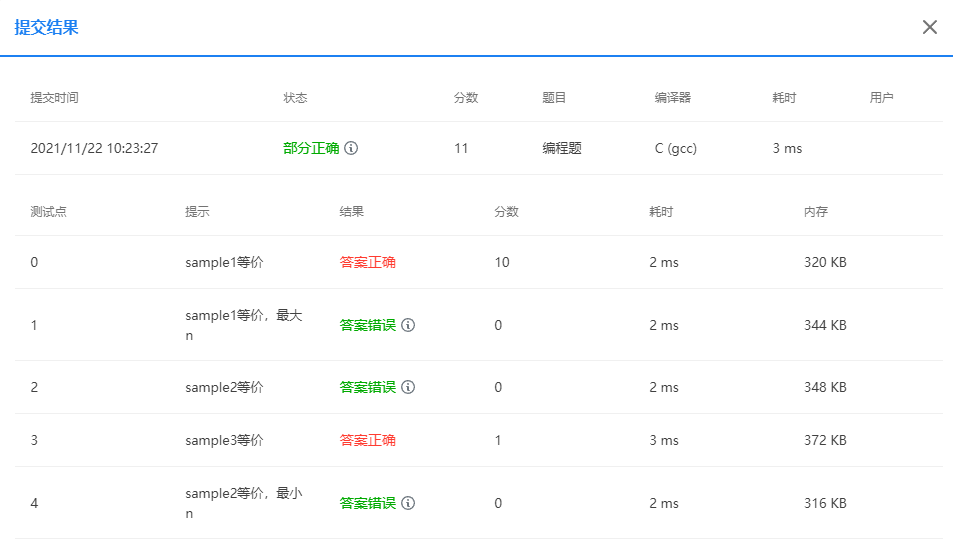953x546 pixels.
Task: Click info icon next to 部分正确 status
Action: point(351,148)
